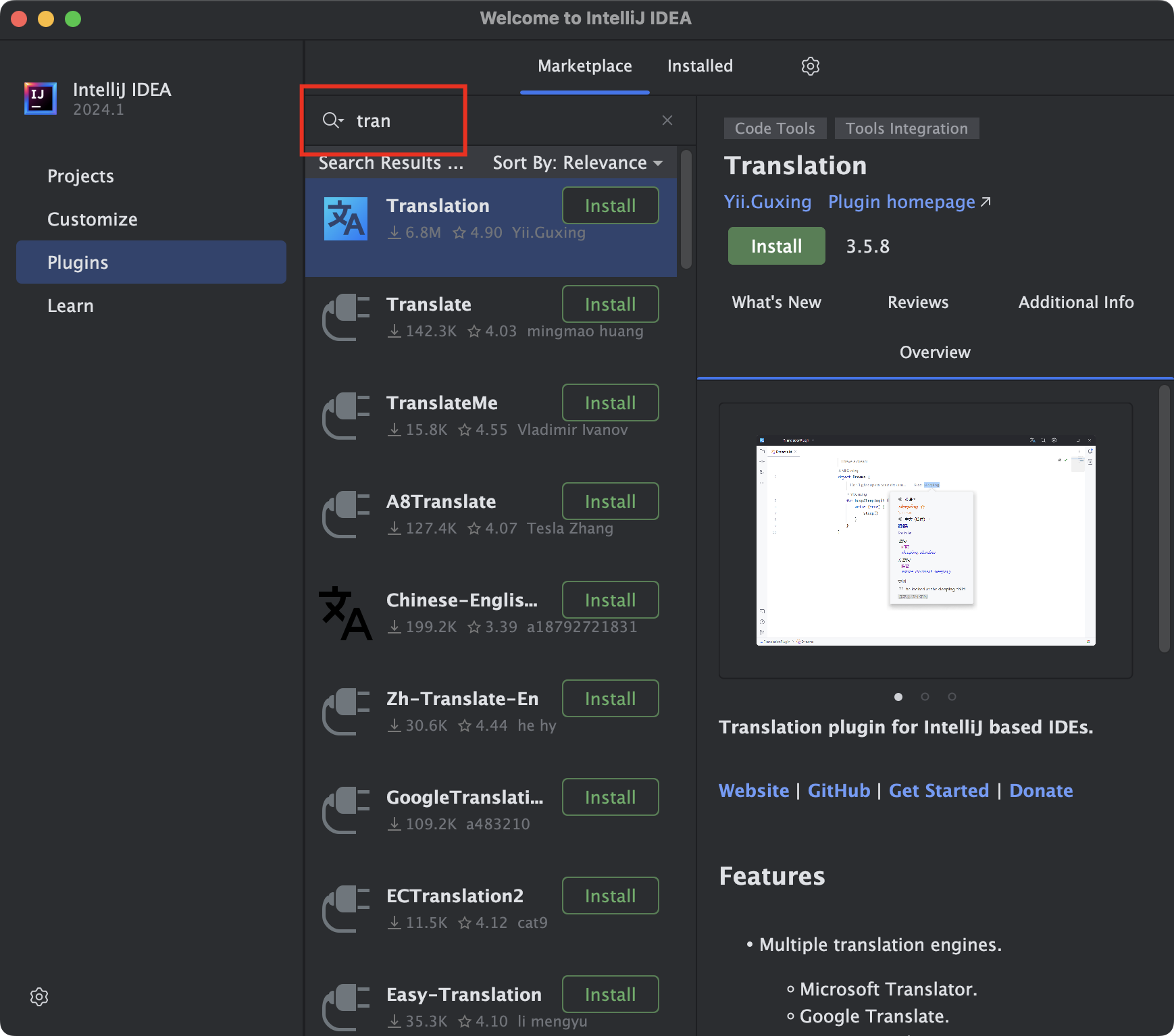Install the GoogleTranslation plugin
This screenshot has height=1036, width=1174.
[611, 797]
